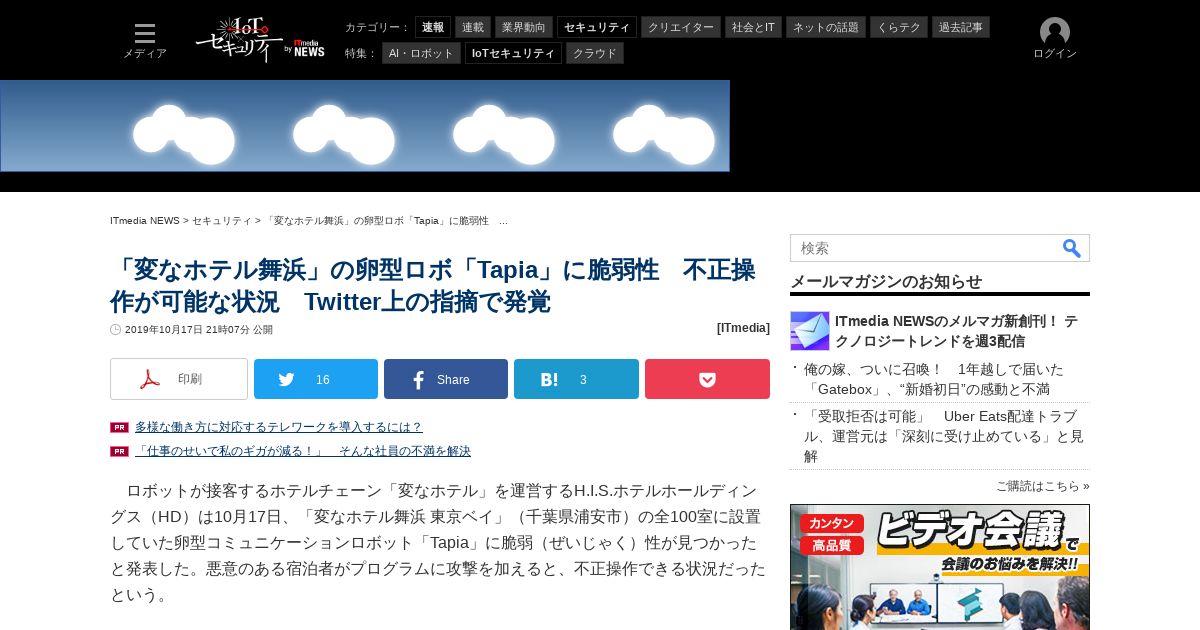The image size is (1200, 630).
Task: Select the セキュリティ category
Action: coord(597,27)
